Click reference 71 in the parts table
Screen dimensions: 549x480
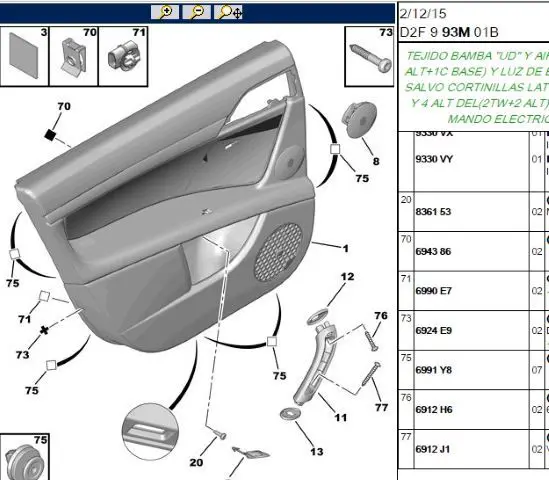(406, 279)
